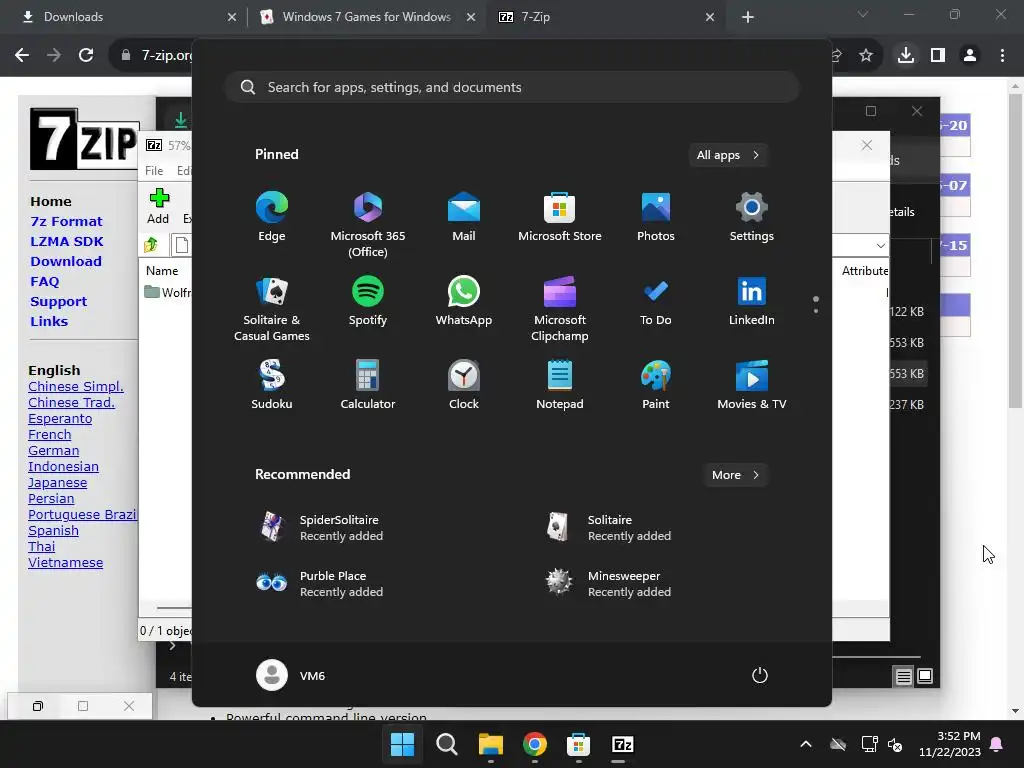The width and height of the screenshot is (1024, 768).
Task: Open Microsoft Store from the taskbar
Action: 579,744
